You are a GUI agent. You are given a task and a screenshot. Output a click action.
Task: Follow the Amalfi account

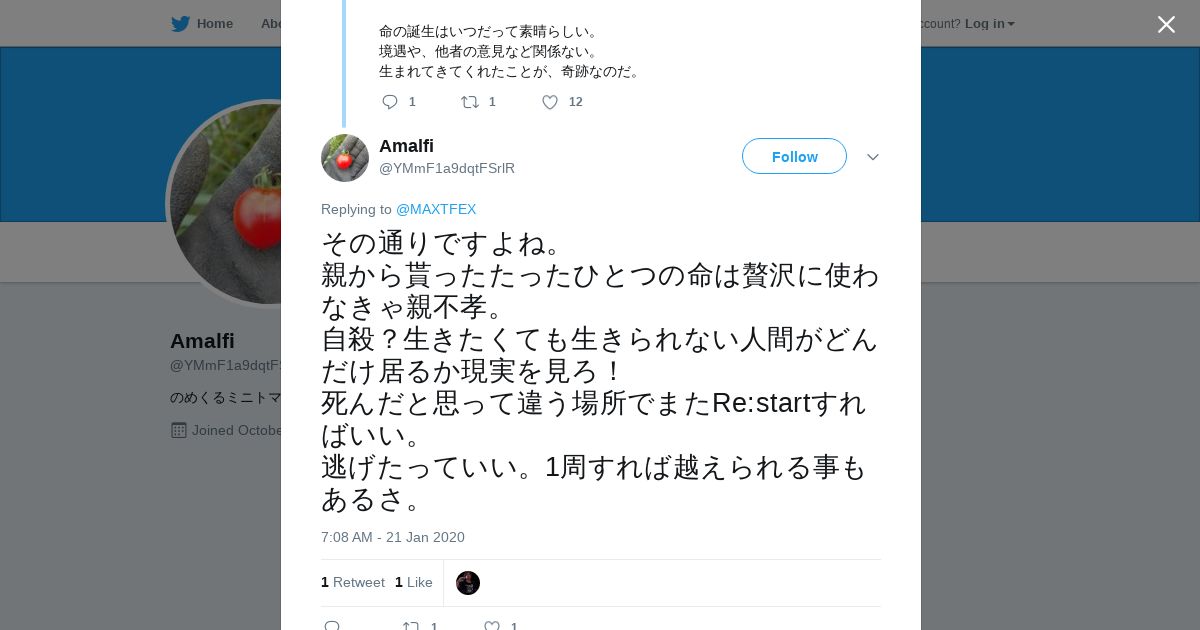794,157
